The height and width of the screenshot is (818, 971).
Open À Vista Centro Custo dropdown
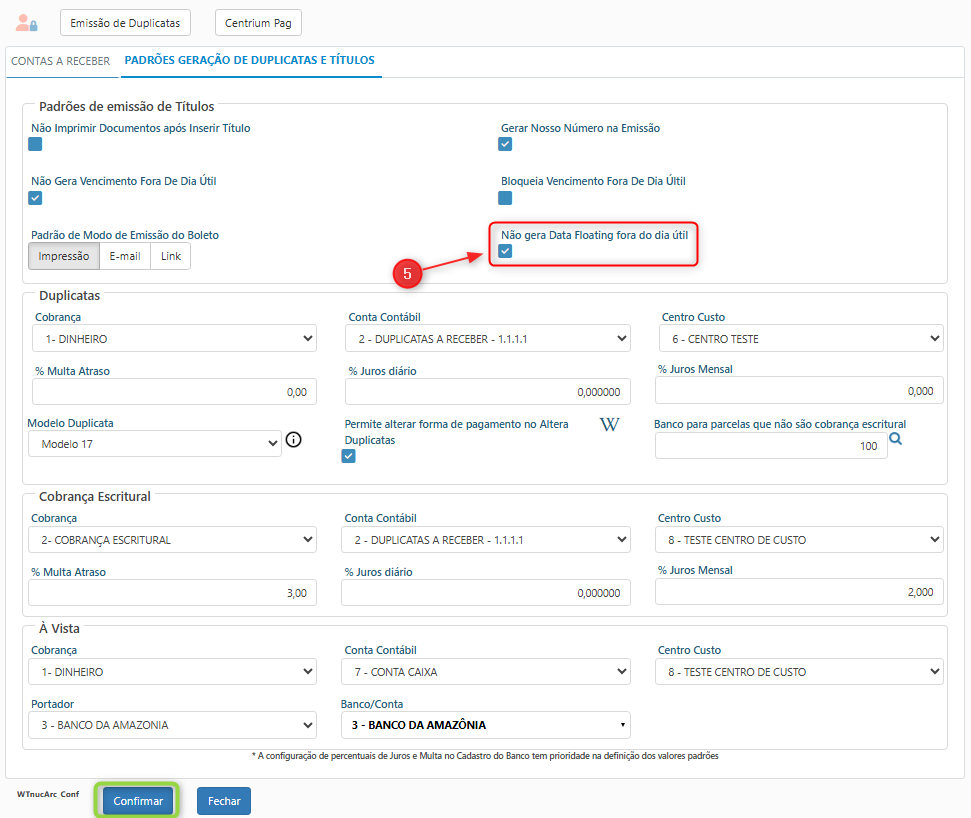pos(799,672)
